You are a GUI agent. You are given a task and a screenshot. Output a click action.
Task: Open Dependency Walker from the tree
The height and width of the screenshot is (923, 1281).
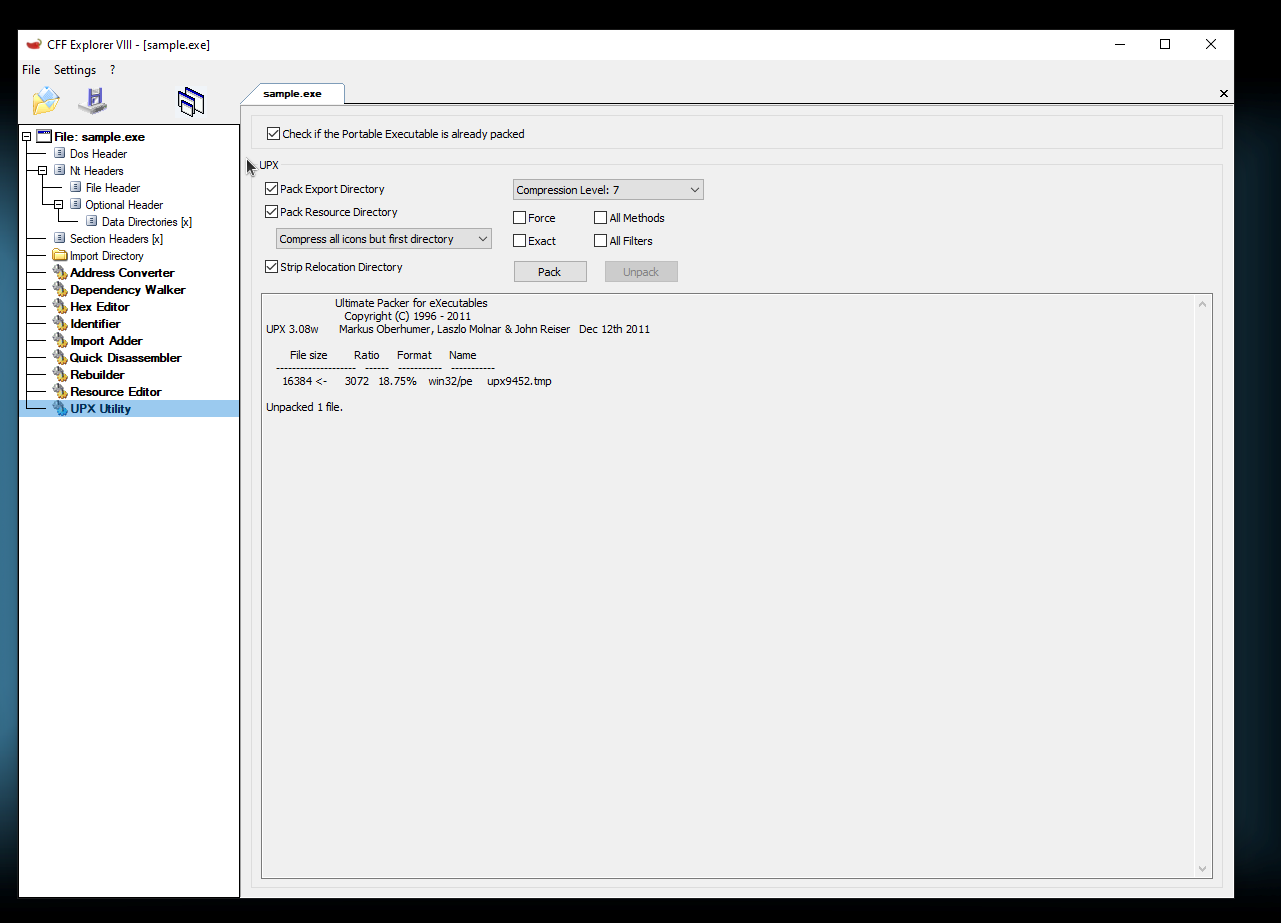point(128,290)
